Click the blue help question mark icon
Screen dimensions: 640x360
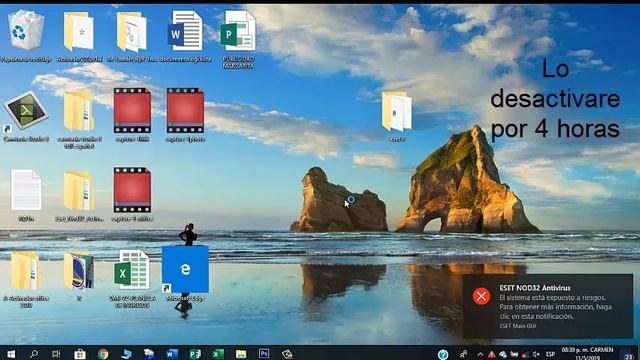[x=443, y=354]
